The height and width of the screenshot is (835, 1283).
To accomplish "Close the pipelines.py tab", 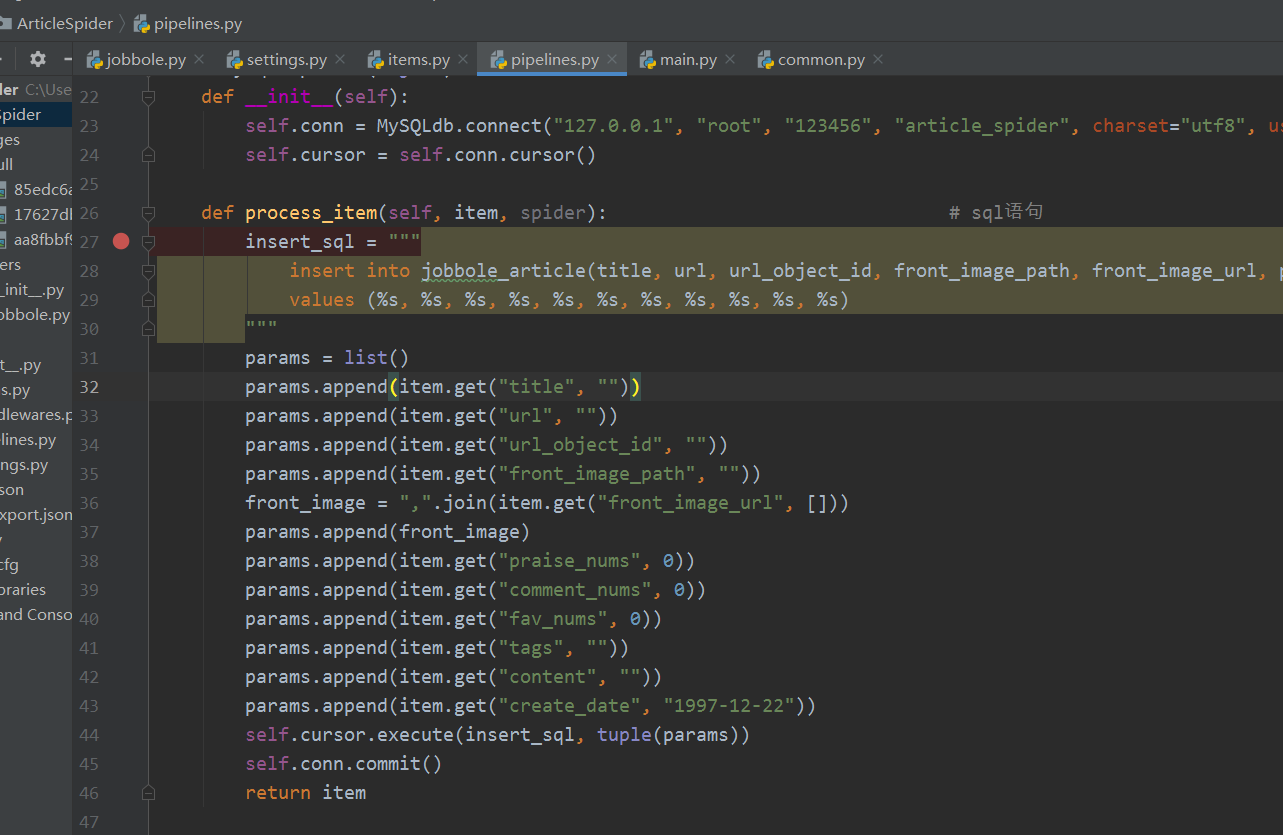I will coord(612,60).
